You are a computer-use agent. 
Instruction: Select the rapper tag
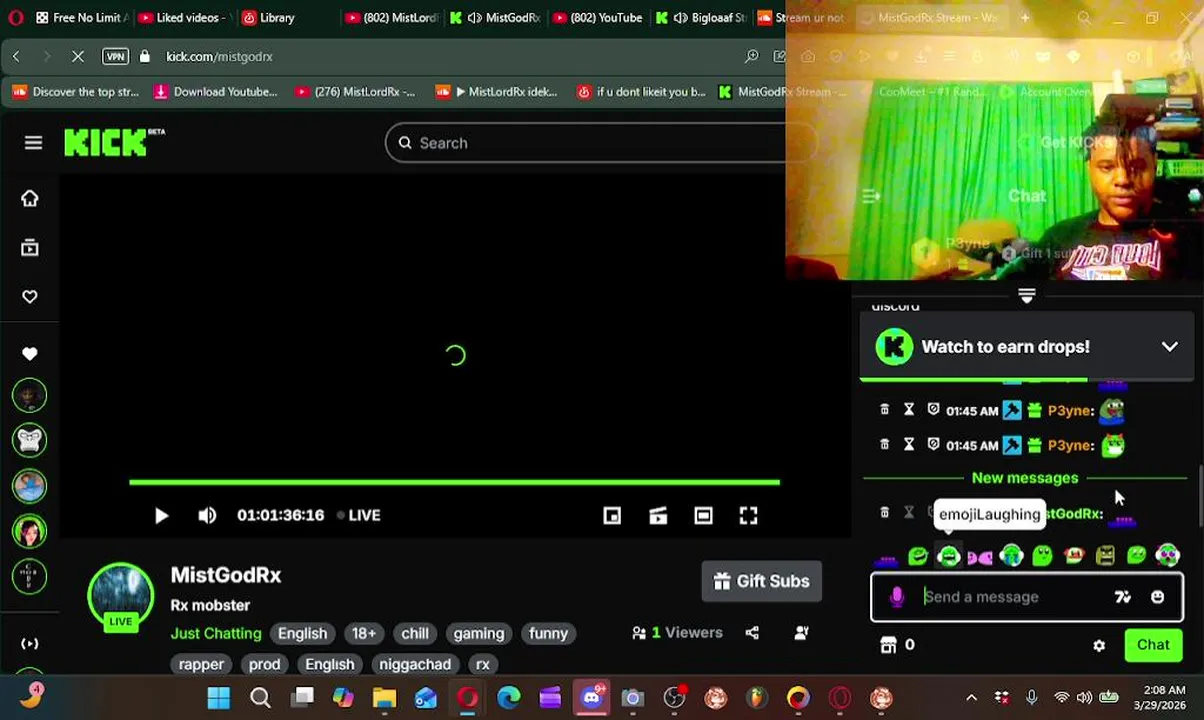pos(201,664)
